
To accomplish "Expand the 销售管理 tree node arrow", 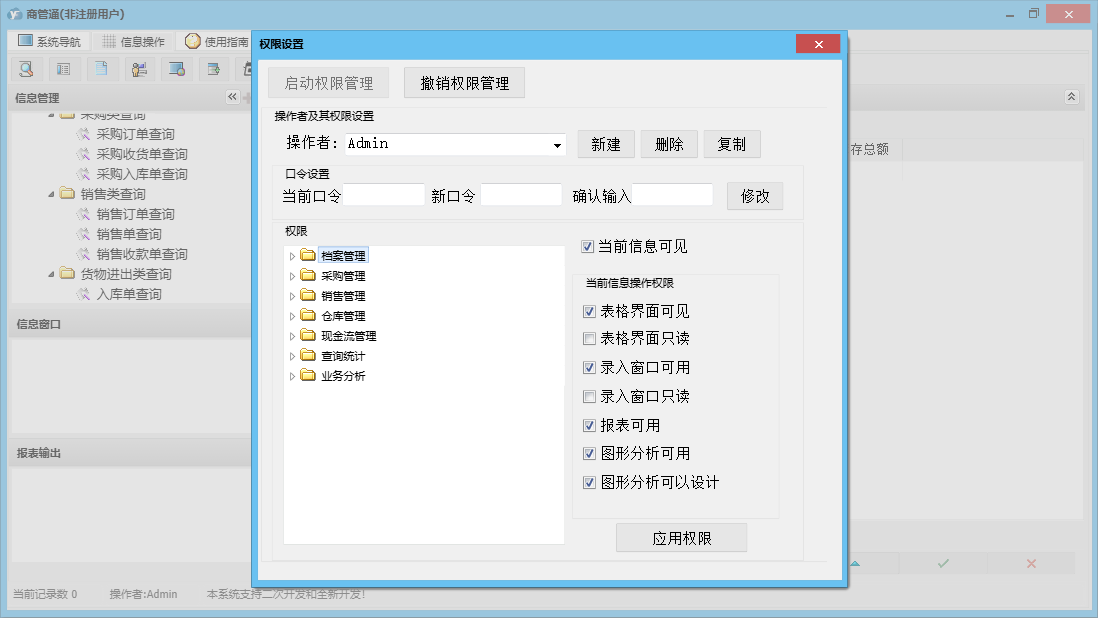I will point(292,297).
